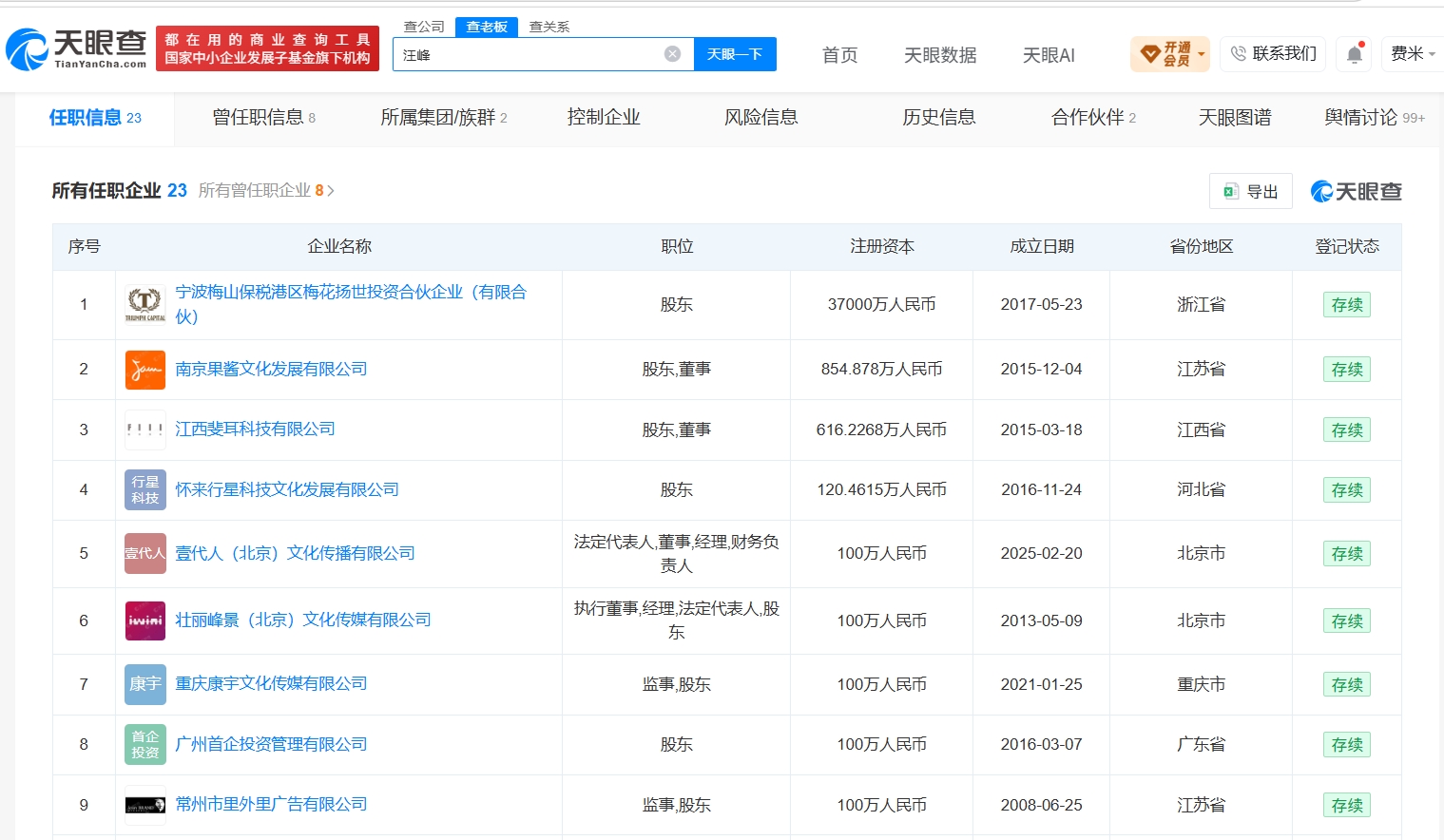Click 37000万人民币 registered capital cell
This screenshot has height=840, width=1444.
click(881, 304)
